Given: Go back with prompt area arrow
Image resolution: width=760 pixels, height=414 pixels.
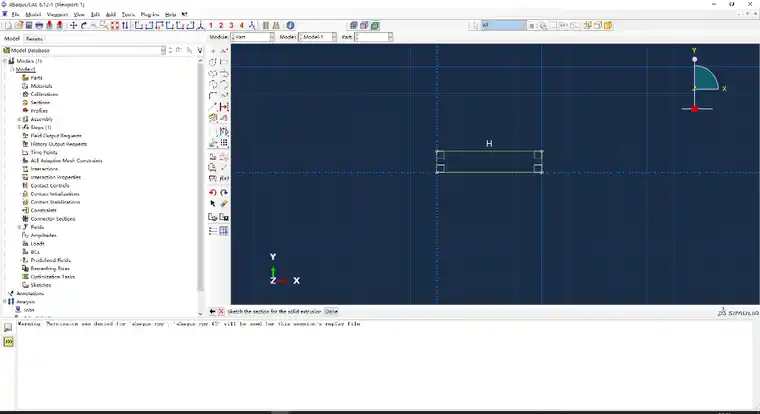Looking at the screenshot, I should coord(212,311).
